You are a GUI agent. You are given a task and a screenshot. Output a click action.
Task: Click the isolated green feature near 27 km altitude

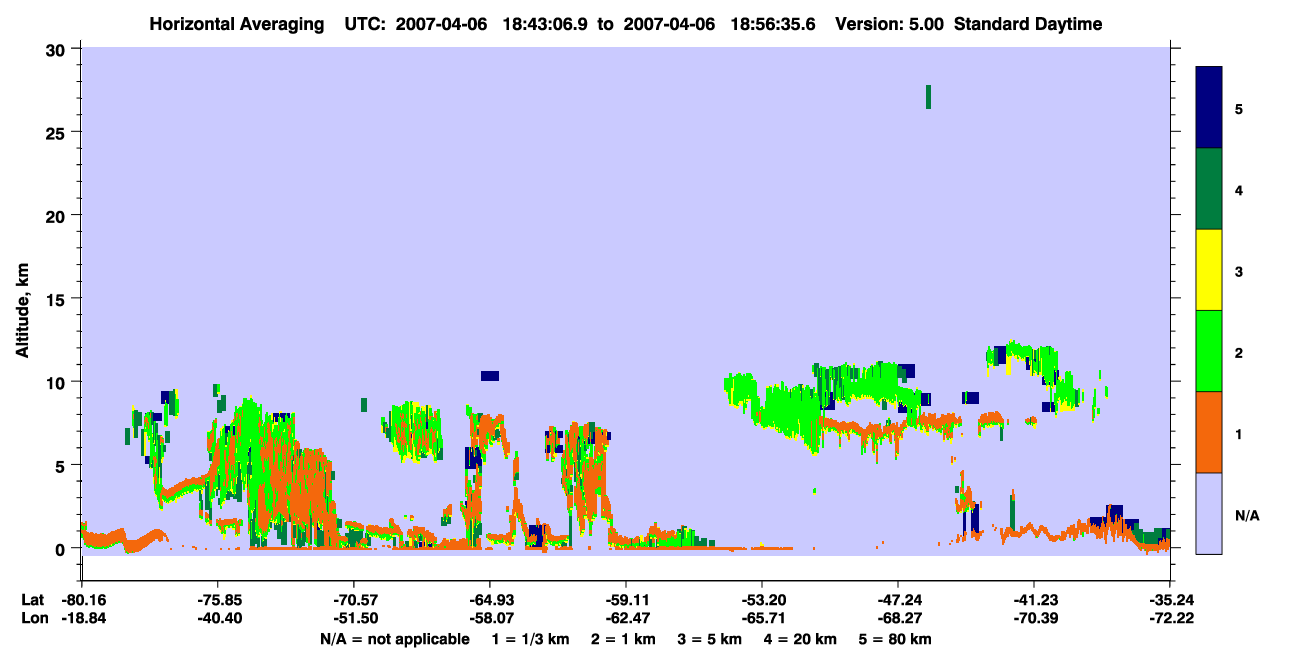[929, 97]
